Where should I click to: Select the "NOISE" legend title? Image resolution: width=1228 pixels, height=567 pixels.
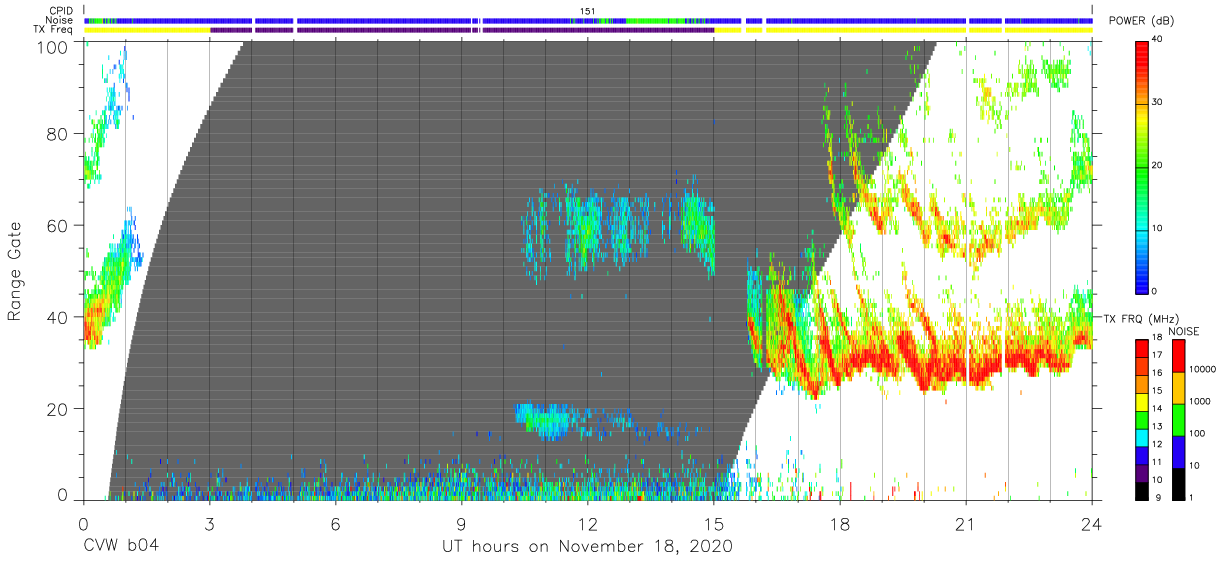coord(1182,331)
